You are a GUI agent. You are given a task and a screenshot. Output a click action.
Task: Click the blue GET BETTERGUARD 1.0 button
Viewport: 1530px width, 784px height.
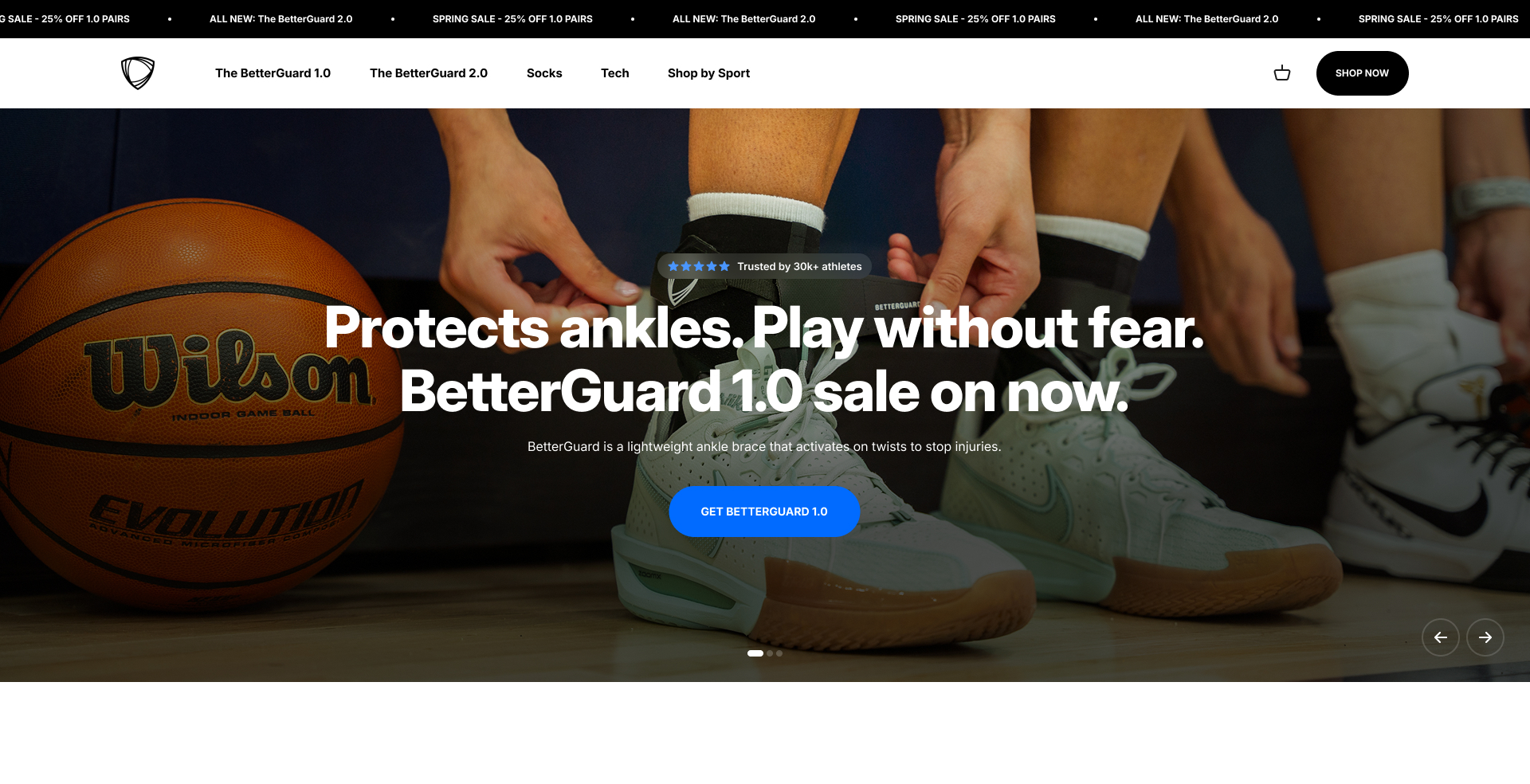coord(764,512)
